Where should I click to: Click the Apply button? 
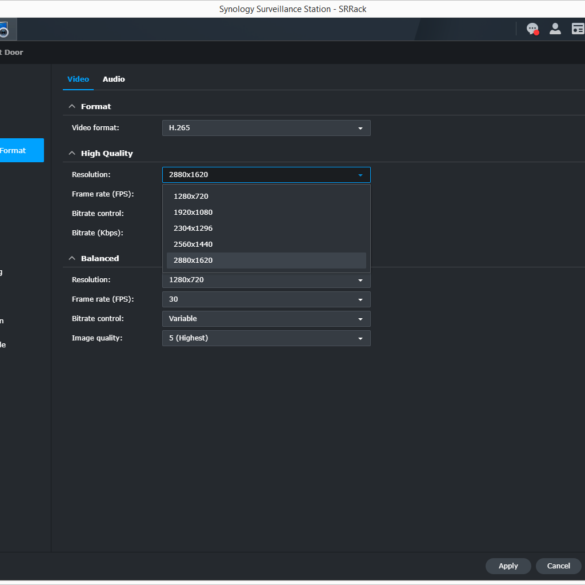tap(508, 566)
